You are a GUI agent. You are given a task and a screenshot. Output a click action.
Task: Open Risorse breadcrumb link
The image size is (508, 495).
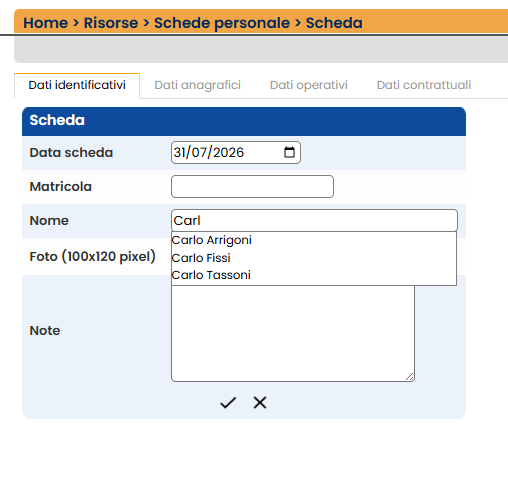click(111, 23)
